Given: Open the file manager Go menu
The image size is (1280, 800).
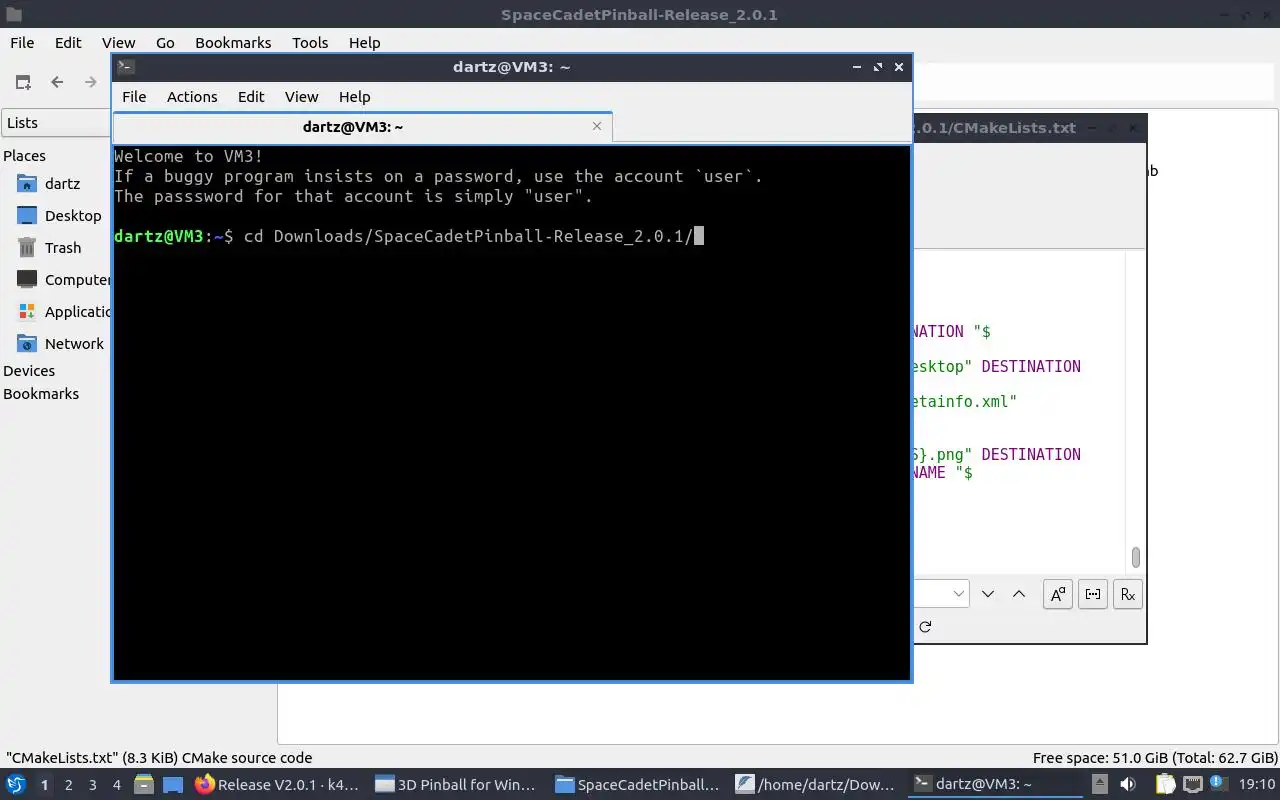Looking at the screenshot, I should [x=165, y=43].
